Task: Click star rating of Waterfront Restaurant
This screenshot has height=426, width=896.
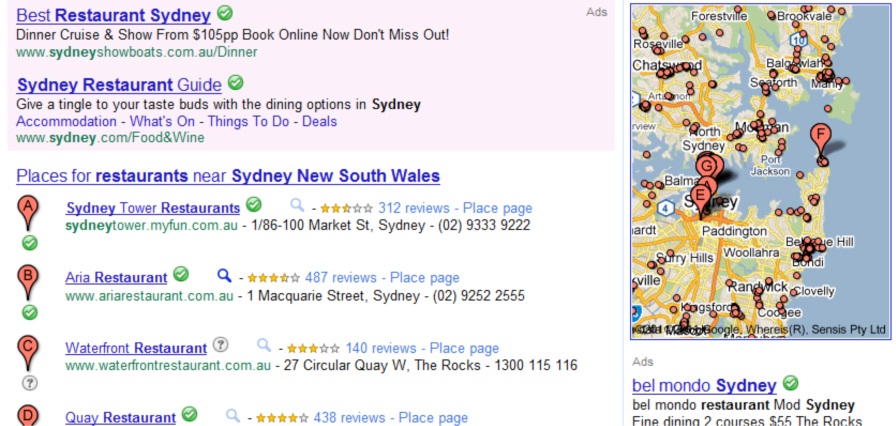Action: [x=313, y=349]
